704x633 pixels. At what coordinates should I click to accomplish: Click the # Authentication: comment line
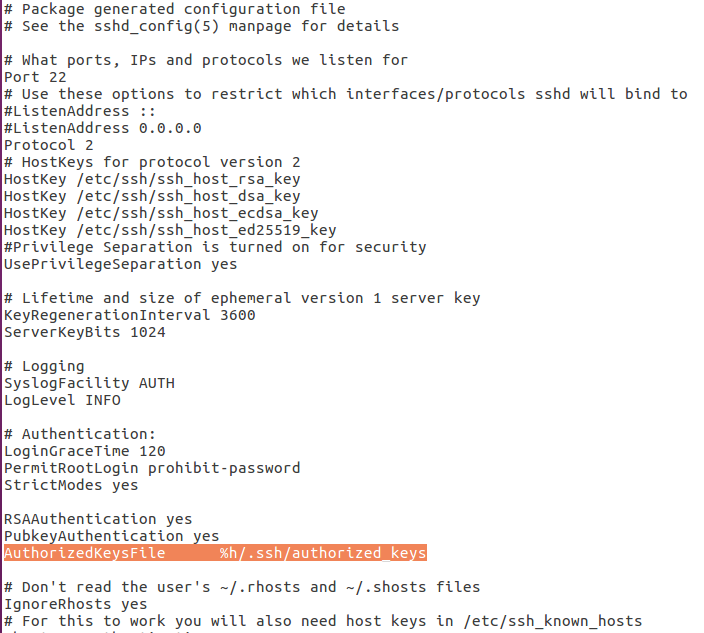[80, 434]
